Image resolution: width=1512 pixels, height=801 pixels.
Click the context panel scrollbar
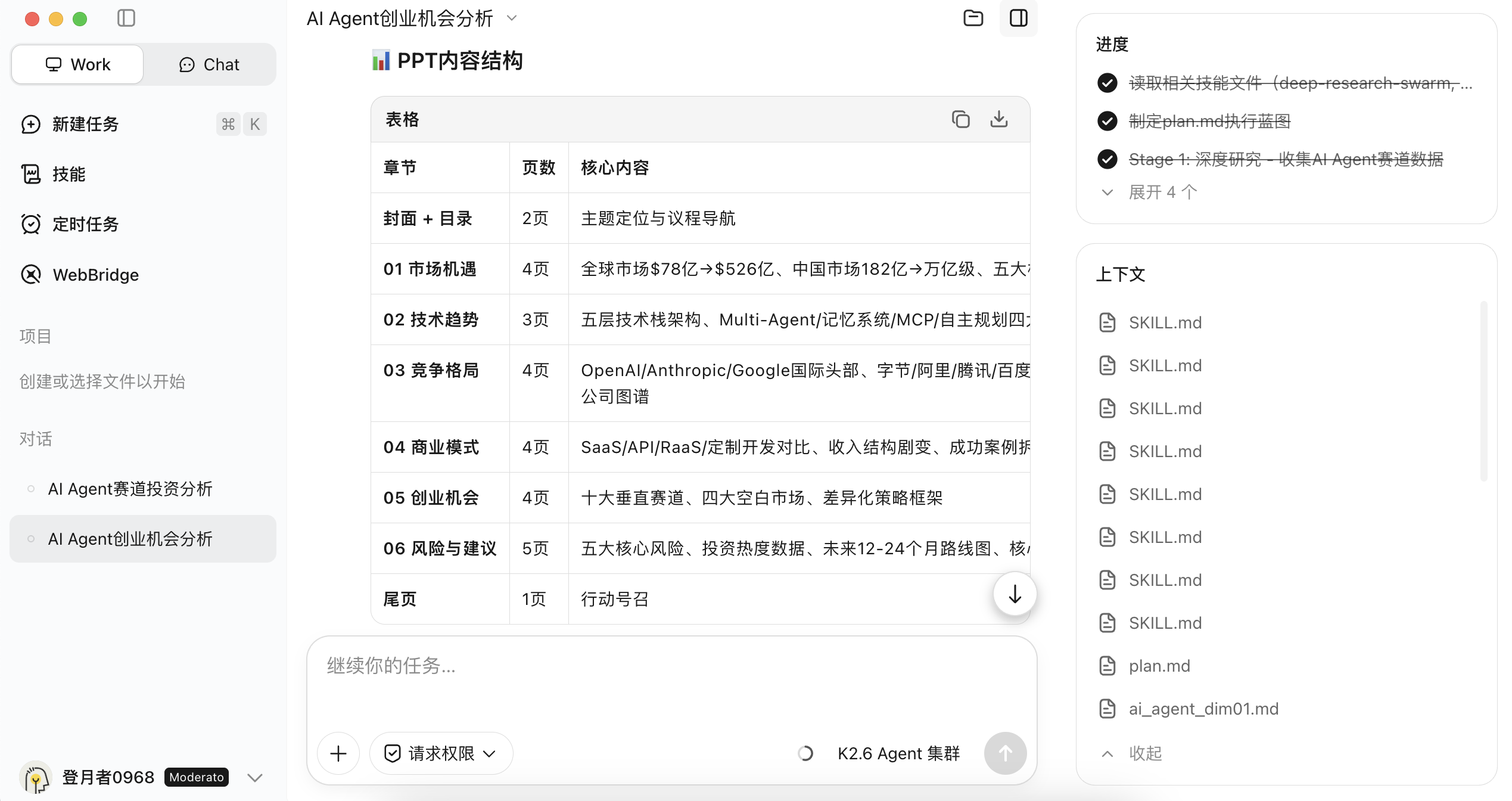pyautogui.click(x=1484, y=391)
